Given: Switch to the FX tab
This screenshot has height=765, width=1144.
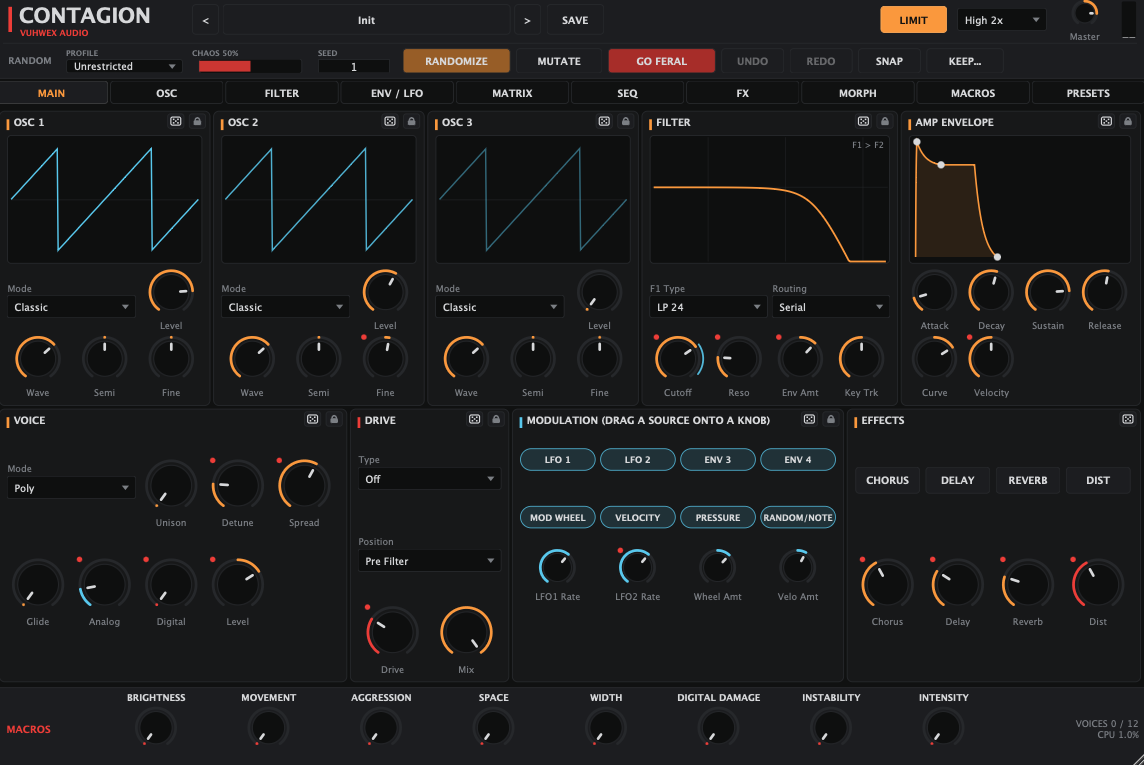Looking at the screenshot, I should click(x=743, y=93).
